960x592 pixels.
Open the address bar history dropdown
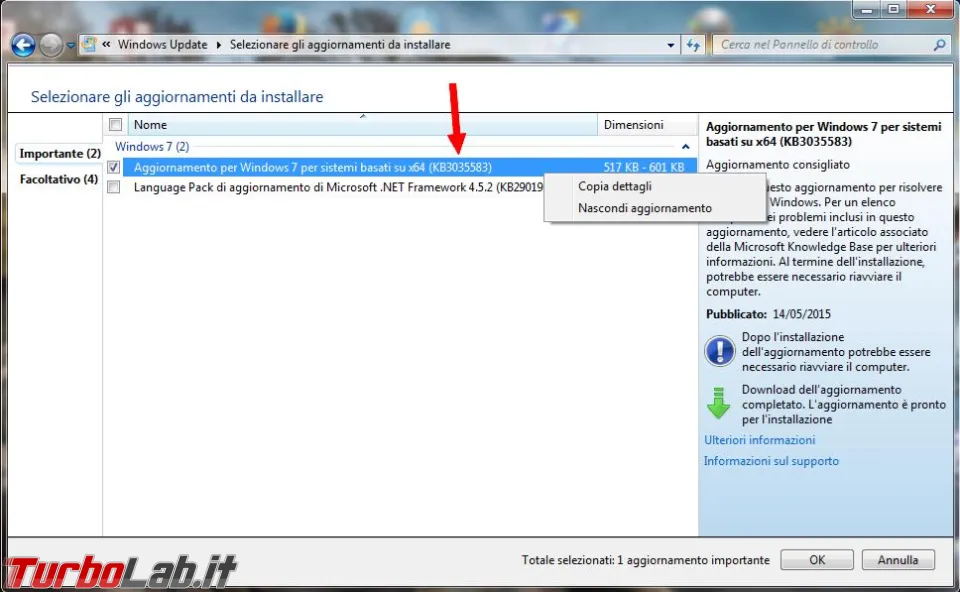(x=670, y=45)
